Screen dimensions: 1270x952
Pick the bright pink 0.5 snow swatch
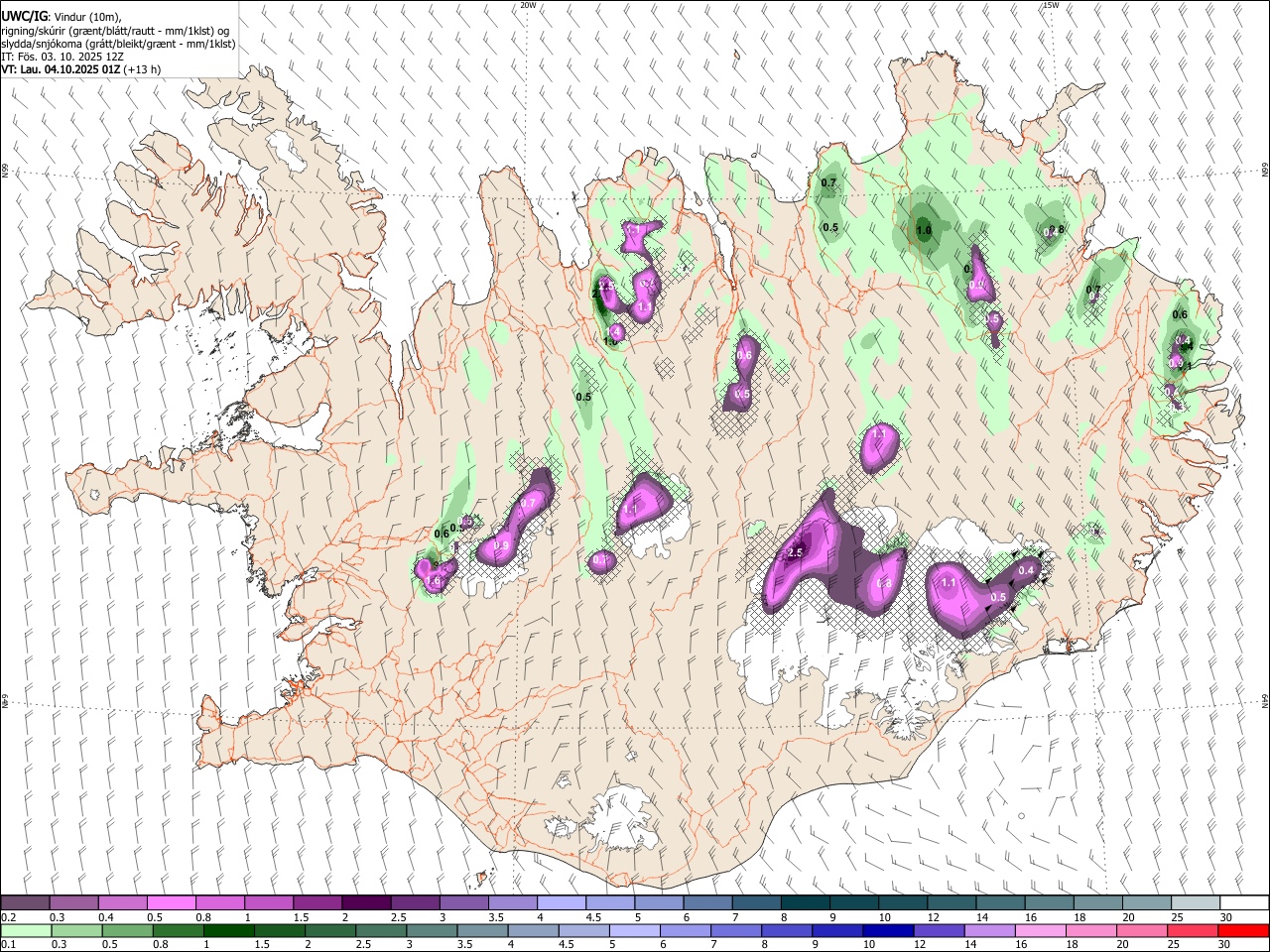coord(171,902)
